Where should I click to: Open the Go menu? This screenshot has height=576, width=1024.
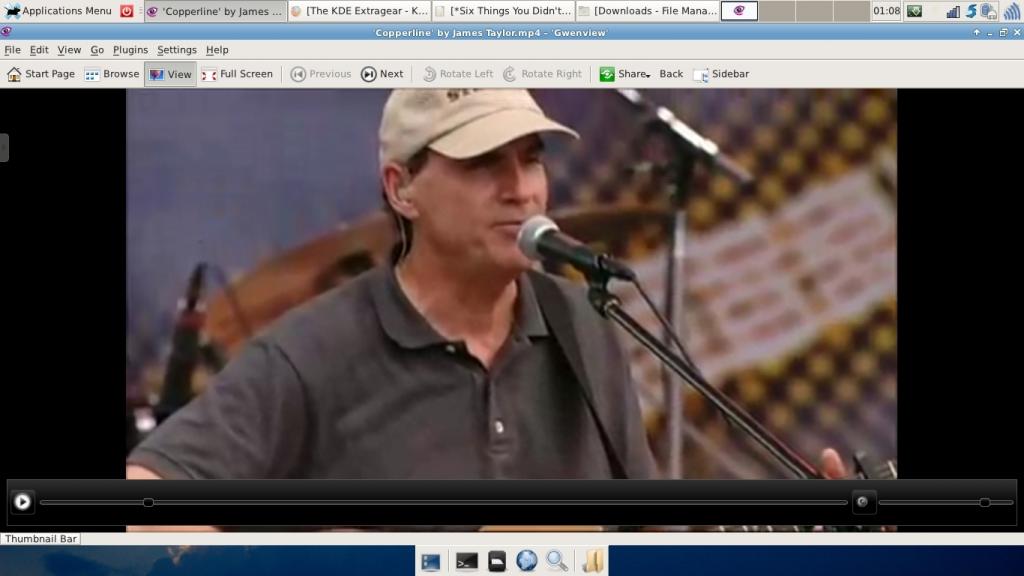click(97, 50)
